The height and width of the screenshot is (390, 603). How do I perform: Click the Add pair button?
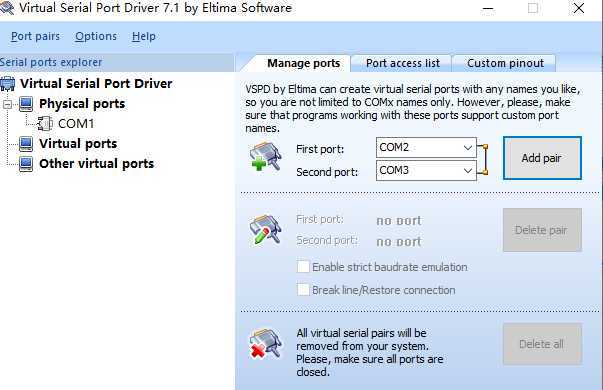tap(542, 158)
